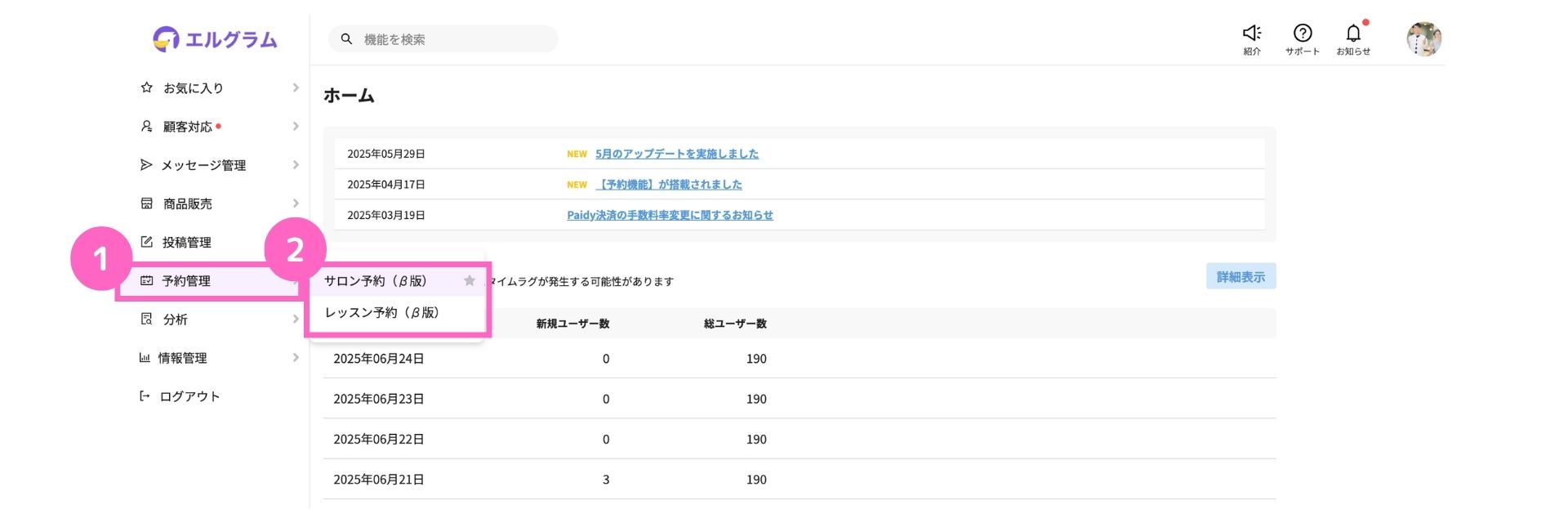Expand the 顧客対応 chevron
This screenshot has width=1568, height=523.
(x=296, y=126)
